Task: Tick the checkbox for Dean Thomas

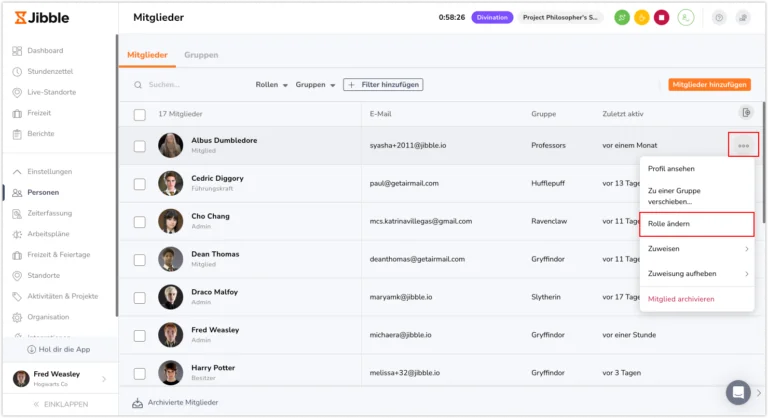Action: 140,260
